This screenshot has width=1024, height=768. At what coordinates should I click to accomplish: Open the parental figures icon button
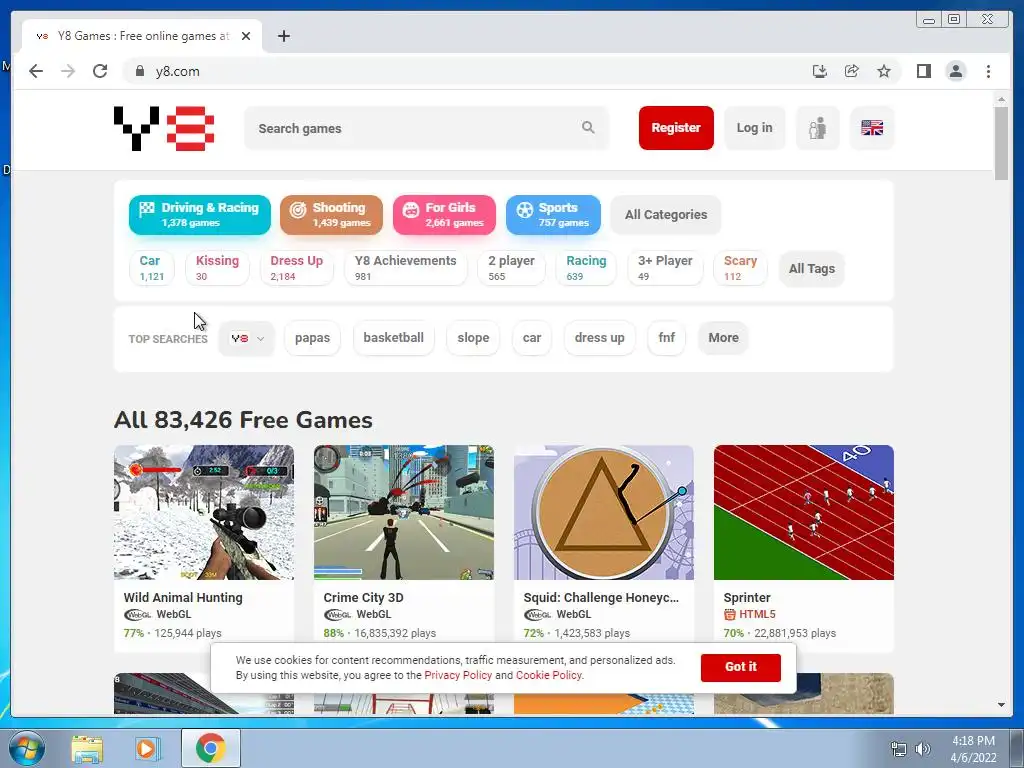pos(818,128)
